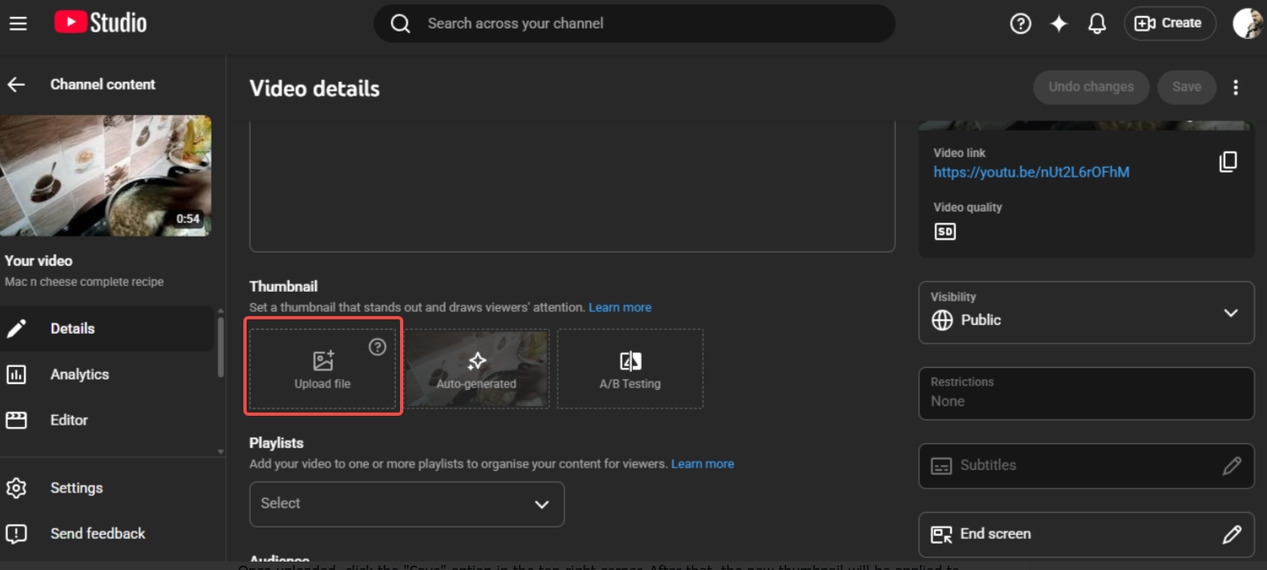1267x570 pixels.
Task: Click the Editor film strip icon
Action: (16, 420)
